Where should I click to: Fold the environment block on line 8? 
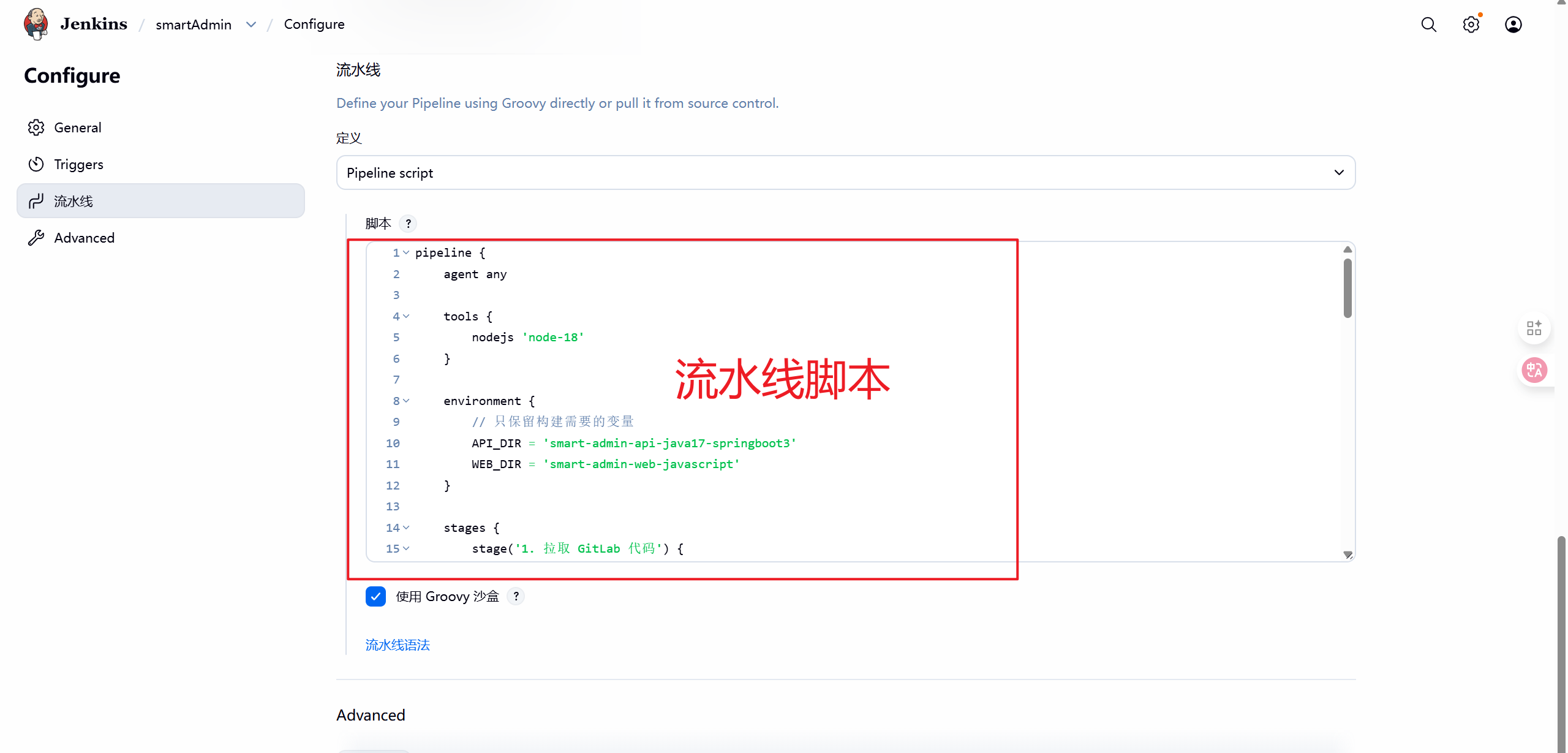click(406, 401)
